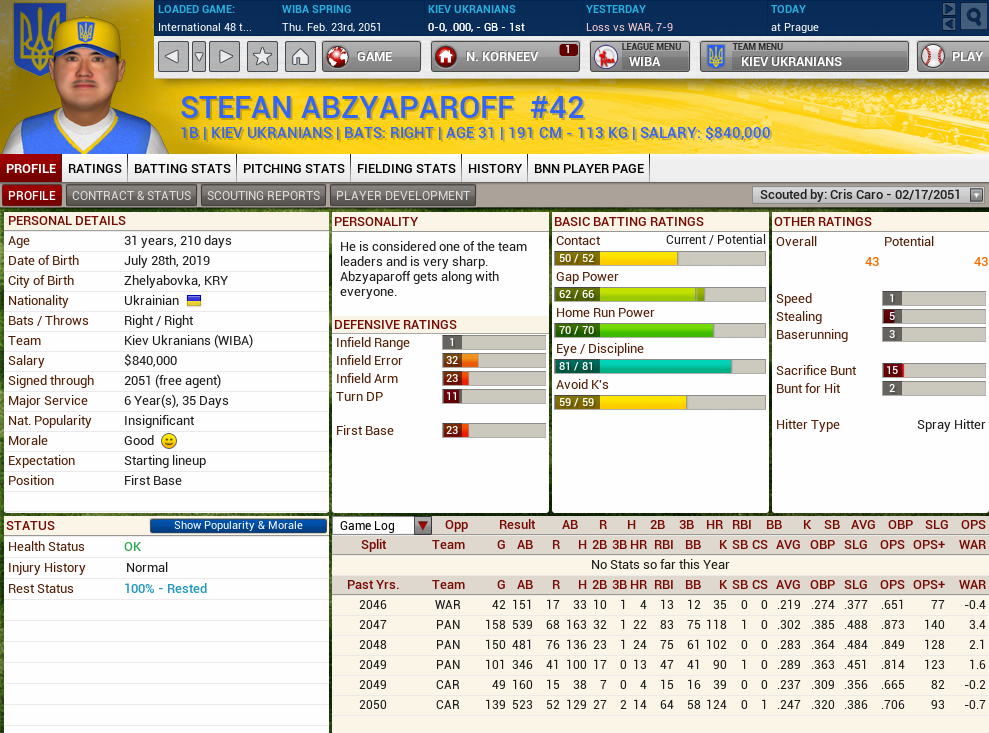The height and width of the screenshot is (733, 989).
Task: Click the star bookmark icon
Action: (x=262, y=57)
